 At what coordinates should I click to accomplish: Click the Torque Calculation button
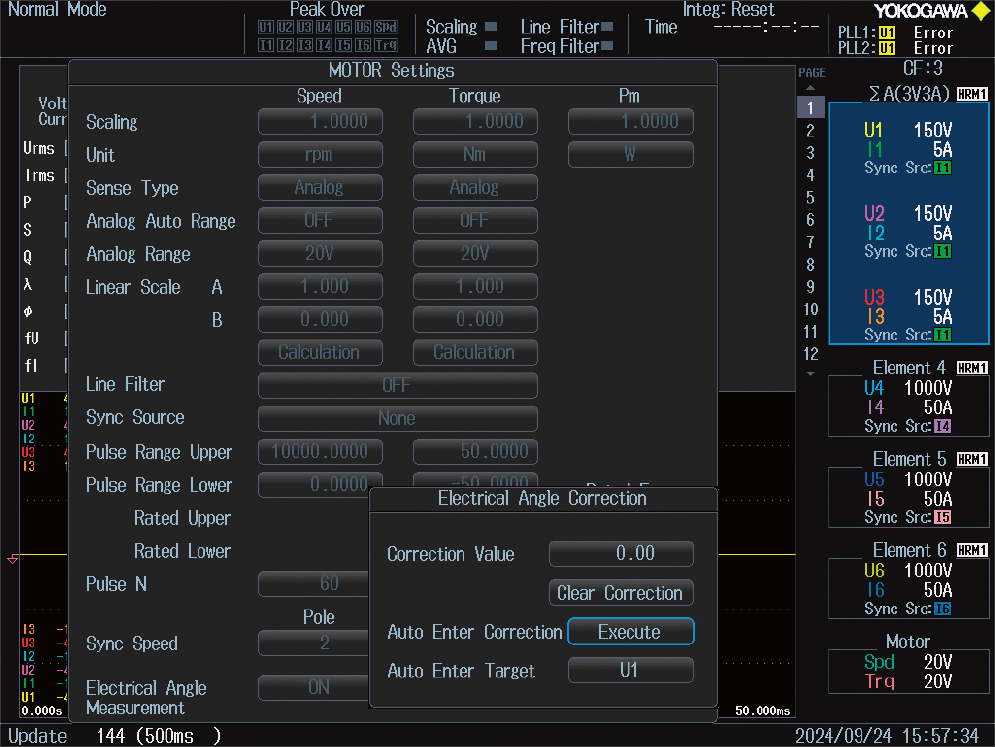475,352
